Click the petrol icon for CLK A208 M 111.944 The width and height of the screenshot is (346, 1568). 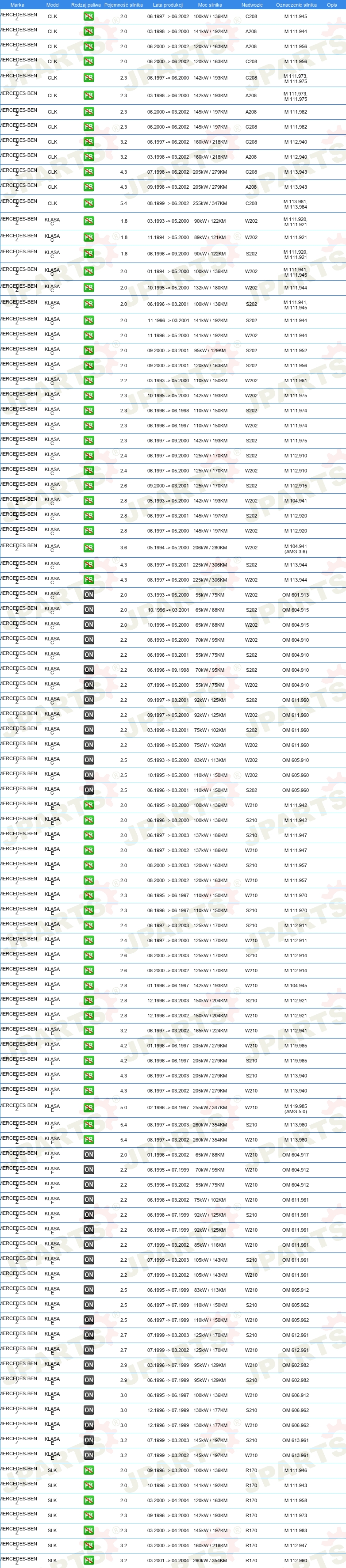(x=89, y=32)
